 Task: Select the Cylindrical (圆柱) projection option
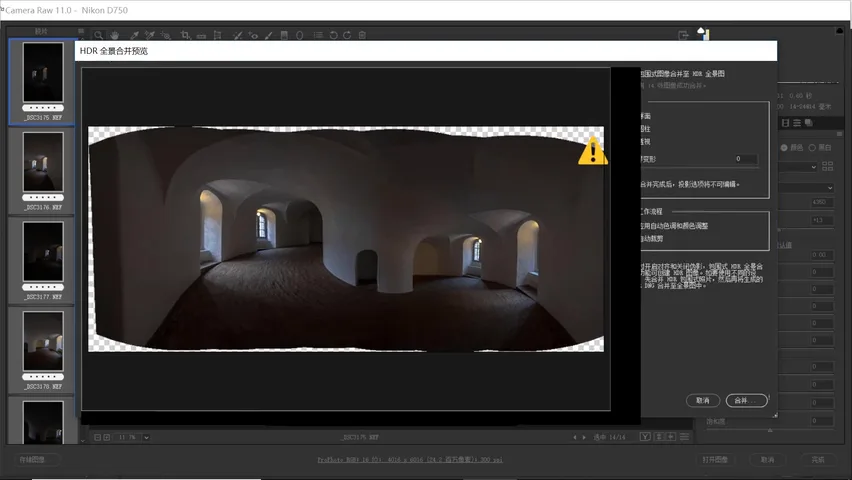click(646, 129)
